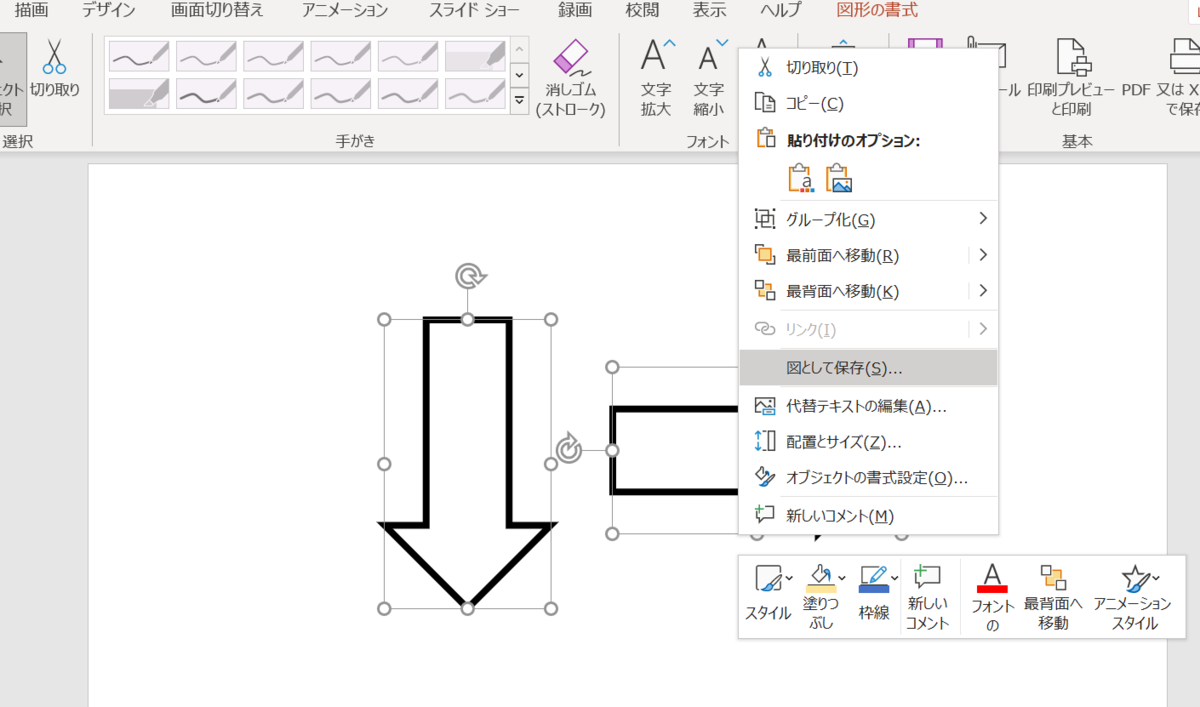
Task: Choose the first pen in the top gallery row
Action: (140, 56)
